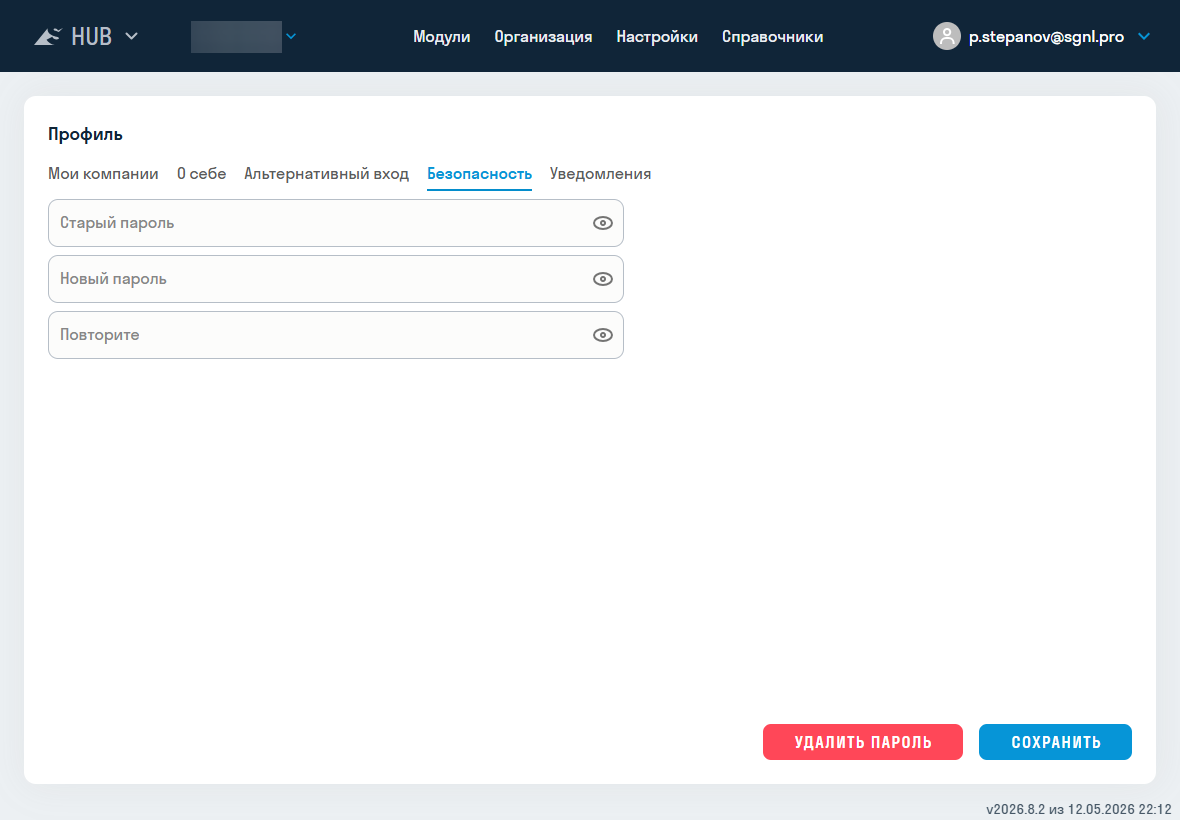
Task: Go to the Уведомления tab
Action: coord(601,174)
